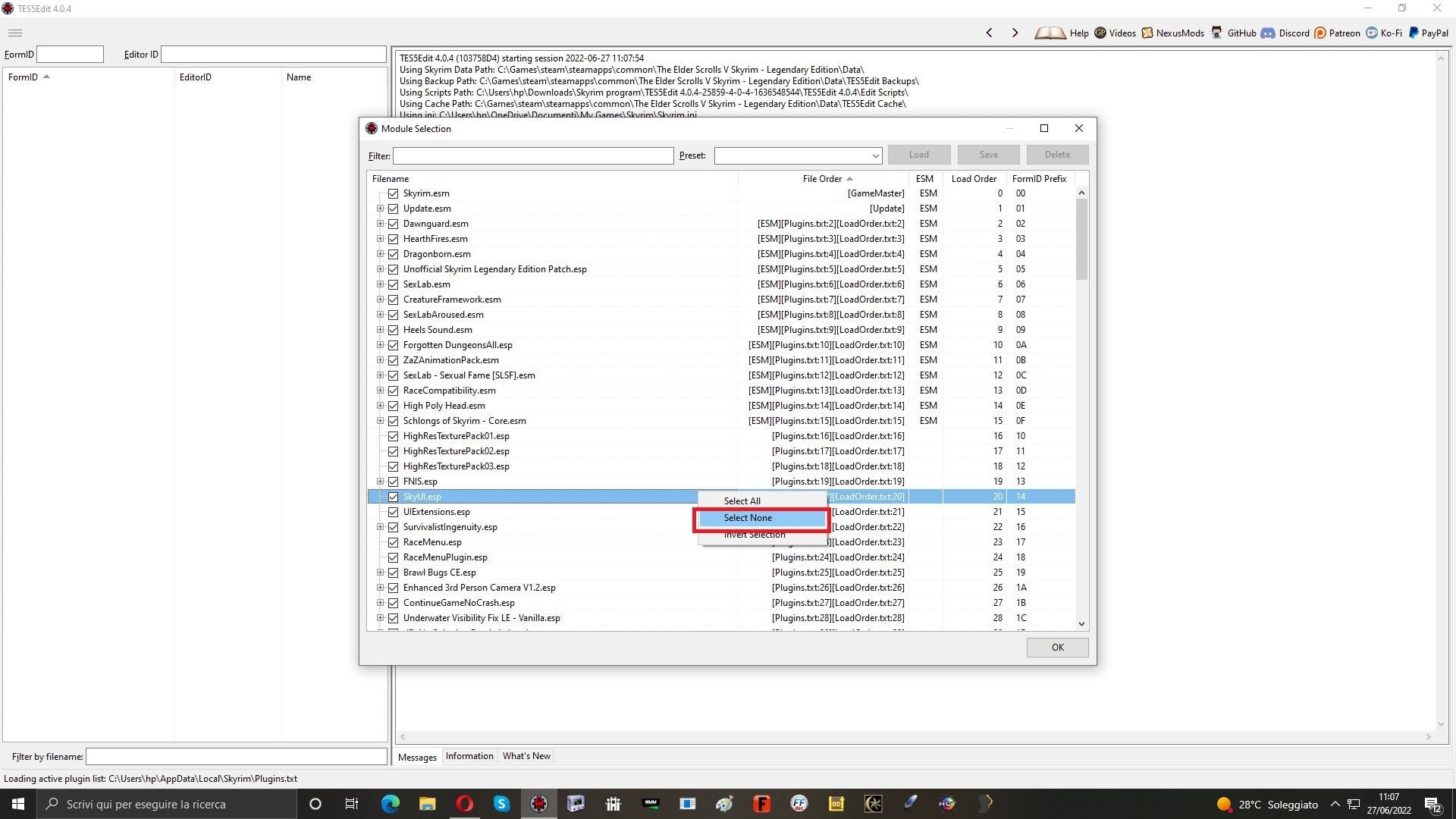Click the Delete preset button
Image resolution: width=1456 pixels, height=819 pixels.
[1057, 155]
